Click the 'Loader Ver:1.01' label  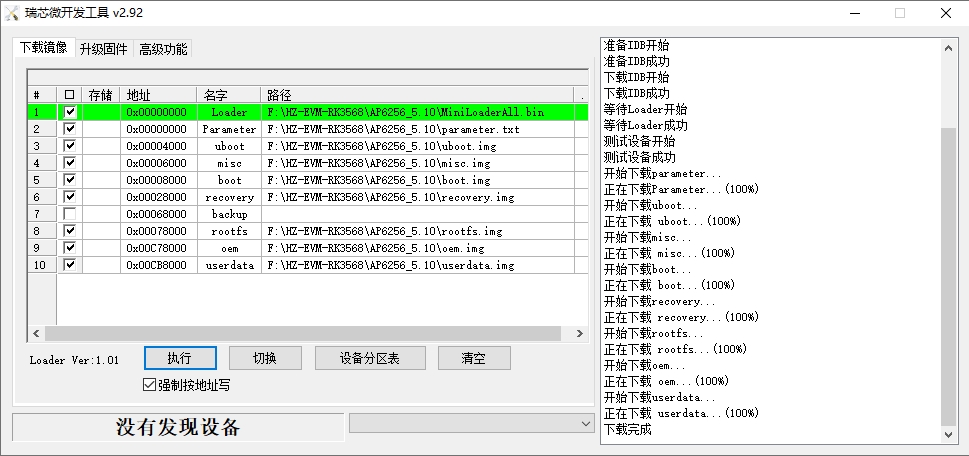tap(74, 360)
